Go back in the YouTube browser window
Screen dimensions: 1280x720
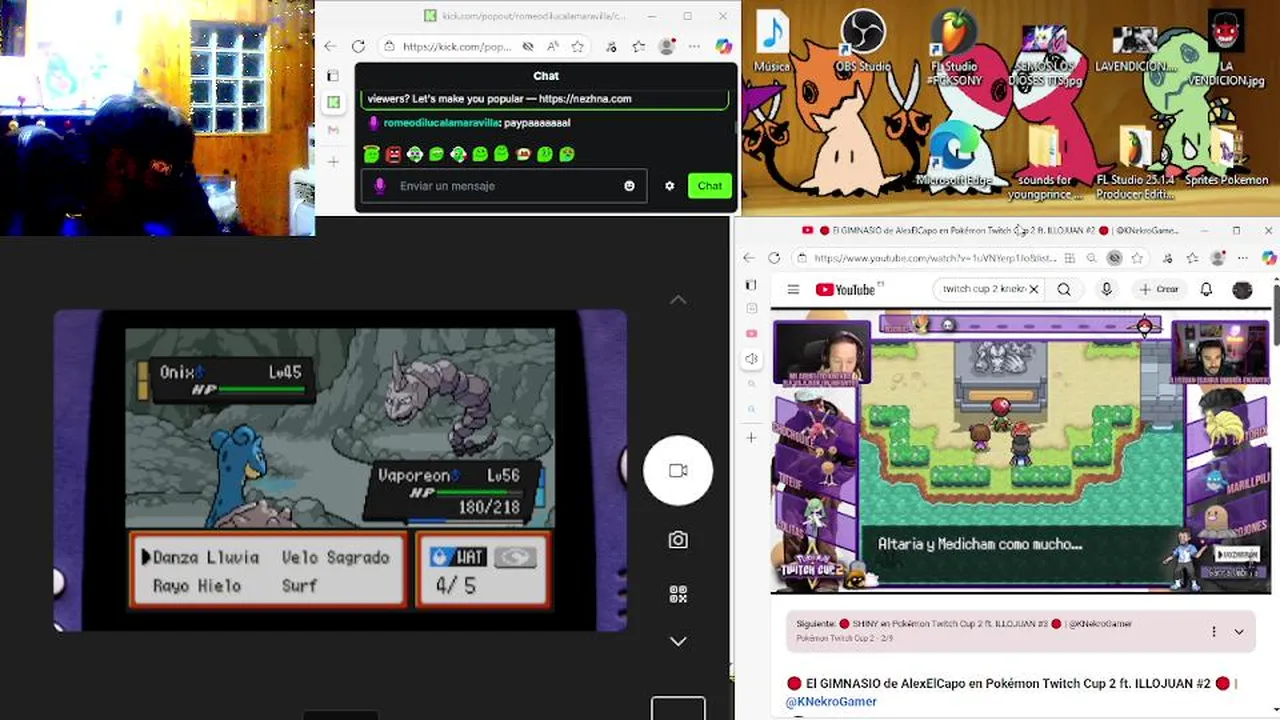point(749,258)
